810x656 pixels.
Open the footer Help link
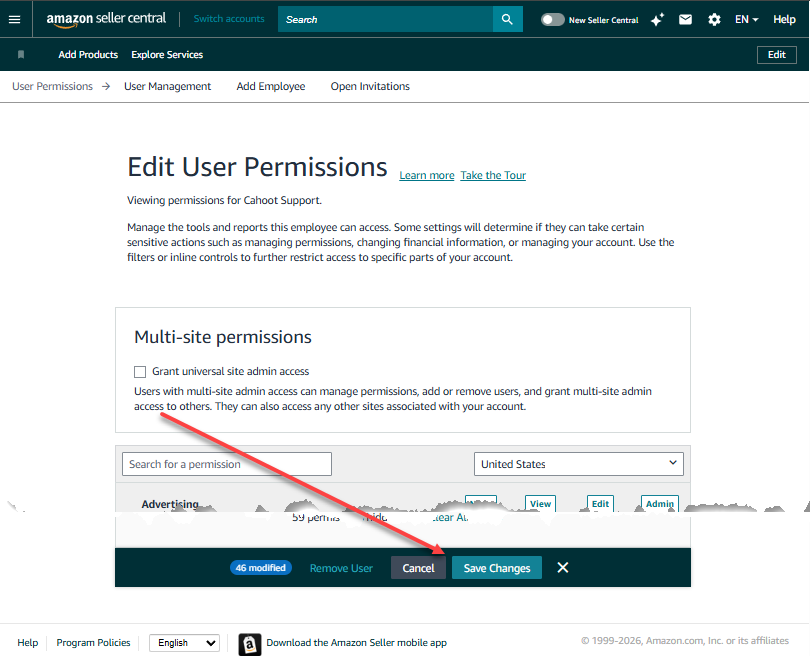27,643
